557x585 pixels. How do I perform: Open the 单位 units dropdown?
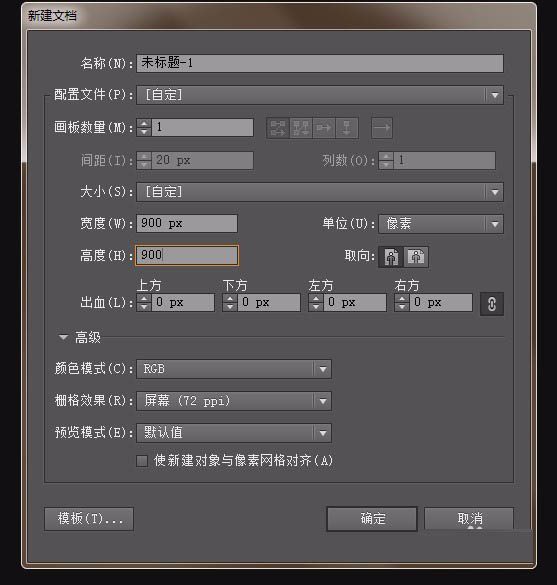(441, 224)
